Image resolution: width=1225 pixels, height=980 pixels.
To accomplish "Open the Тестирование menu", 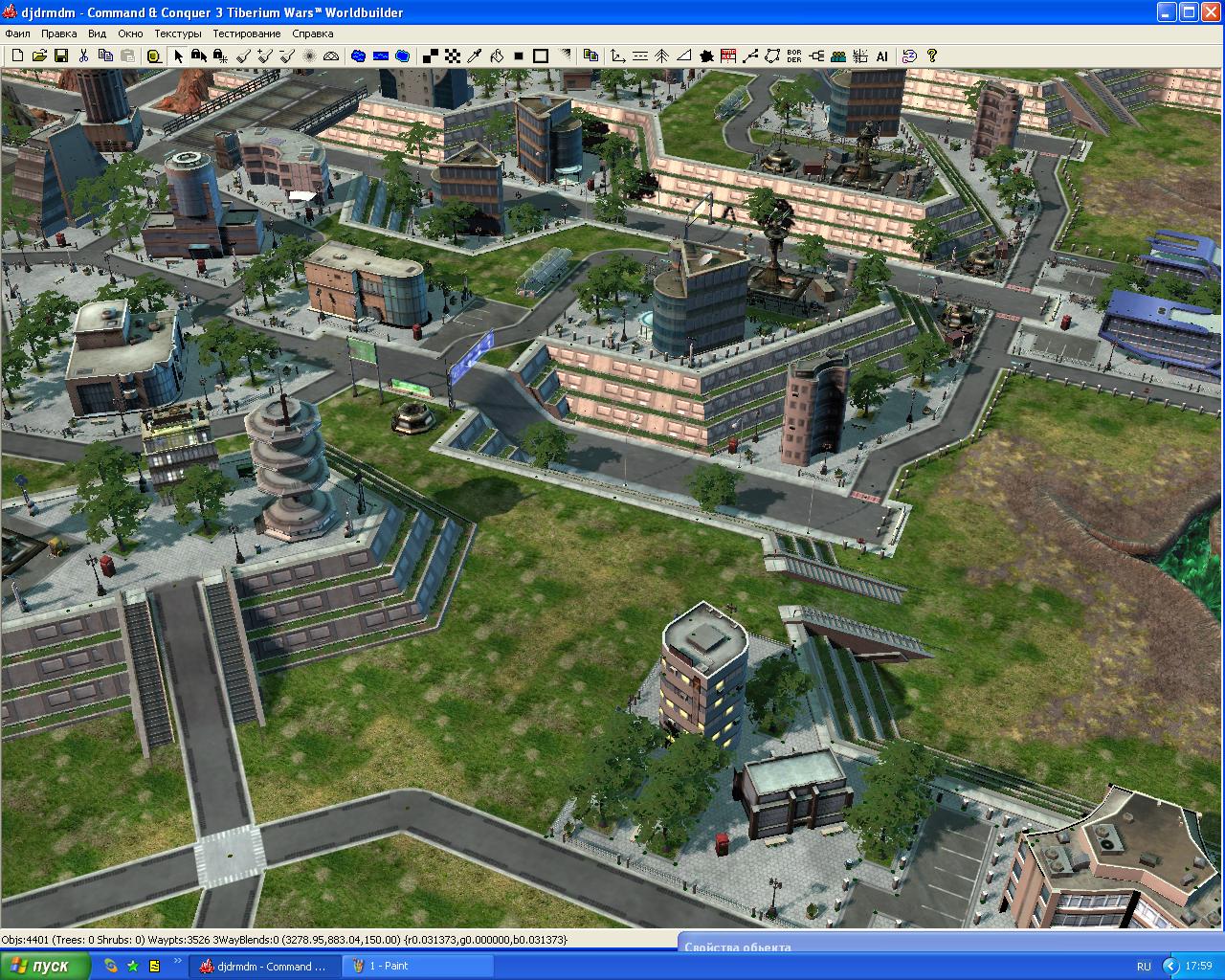I will click(x=247, y=33).
